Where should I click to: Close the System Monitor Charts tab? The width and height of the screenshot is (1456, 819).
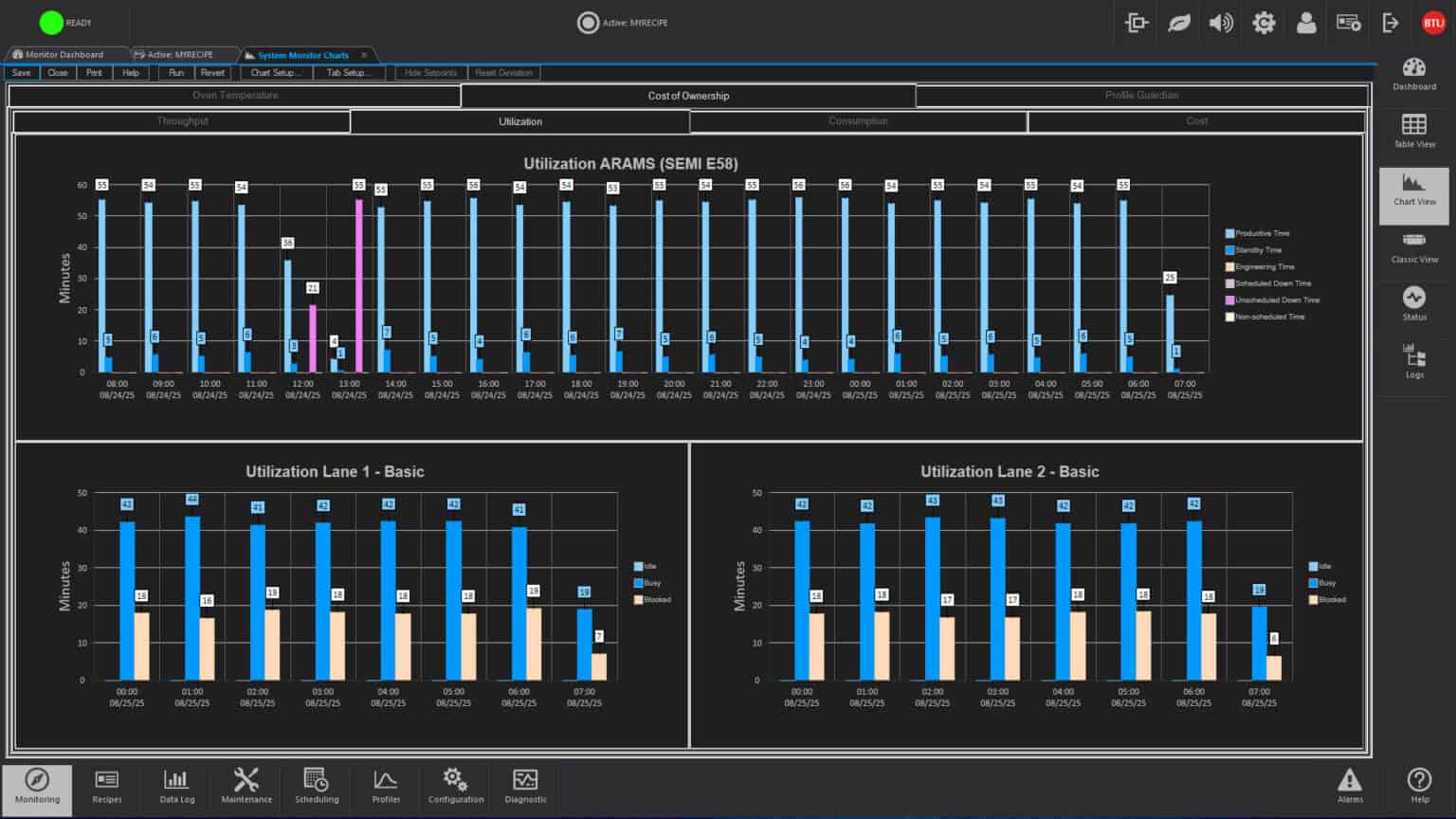tap(364, 55)
